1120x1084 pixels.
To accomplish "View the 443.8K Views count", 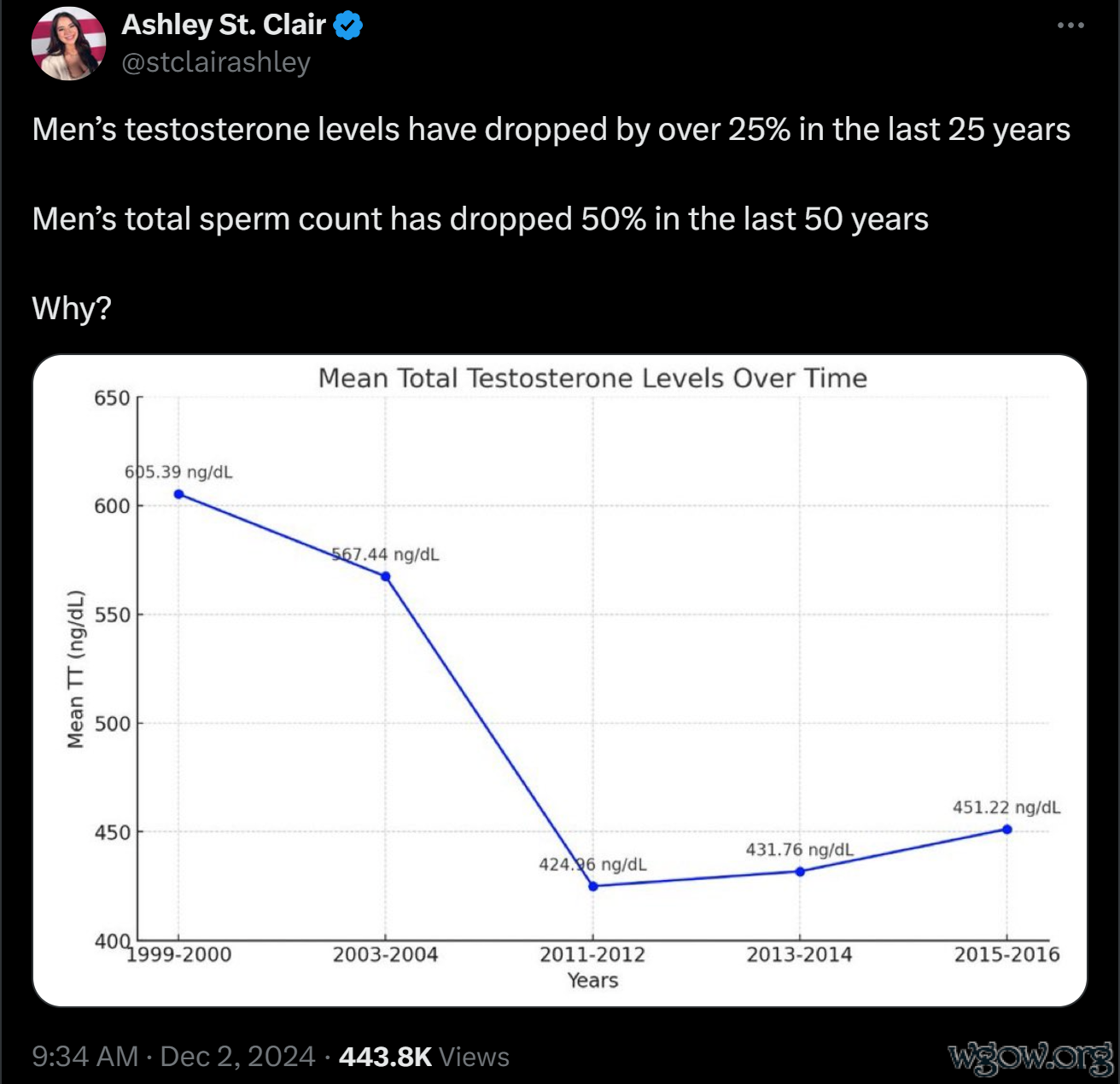I will pyautogui.click(x=424, y=1057).
